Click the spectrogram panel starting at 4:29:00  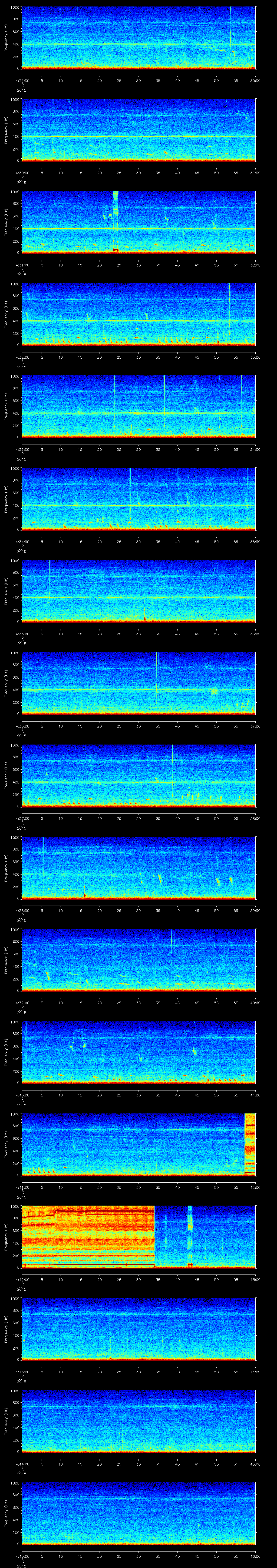click(x=139, y=38)
